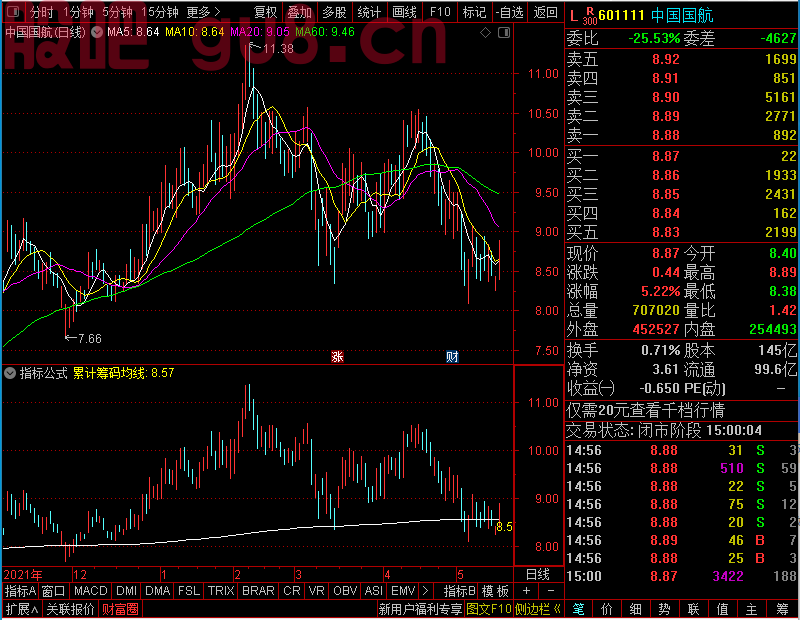Collapse the sidebar with 侧边栏《
The height and width of the screenshot is (620, 800).
tap(538, 609)
